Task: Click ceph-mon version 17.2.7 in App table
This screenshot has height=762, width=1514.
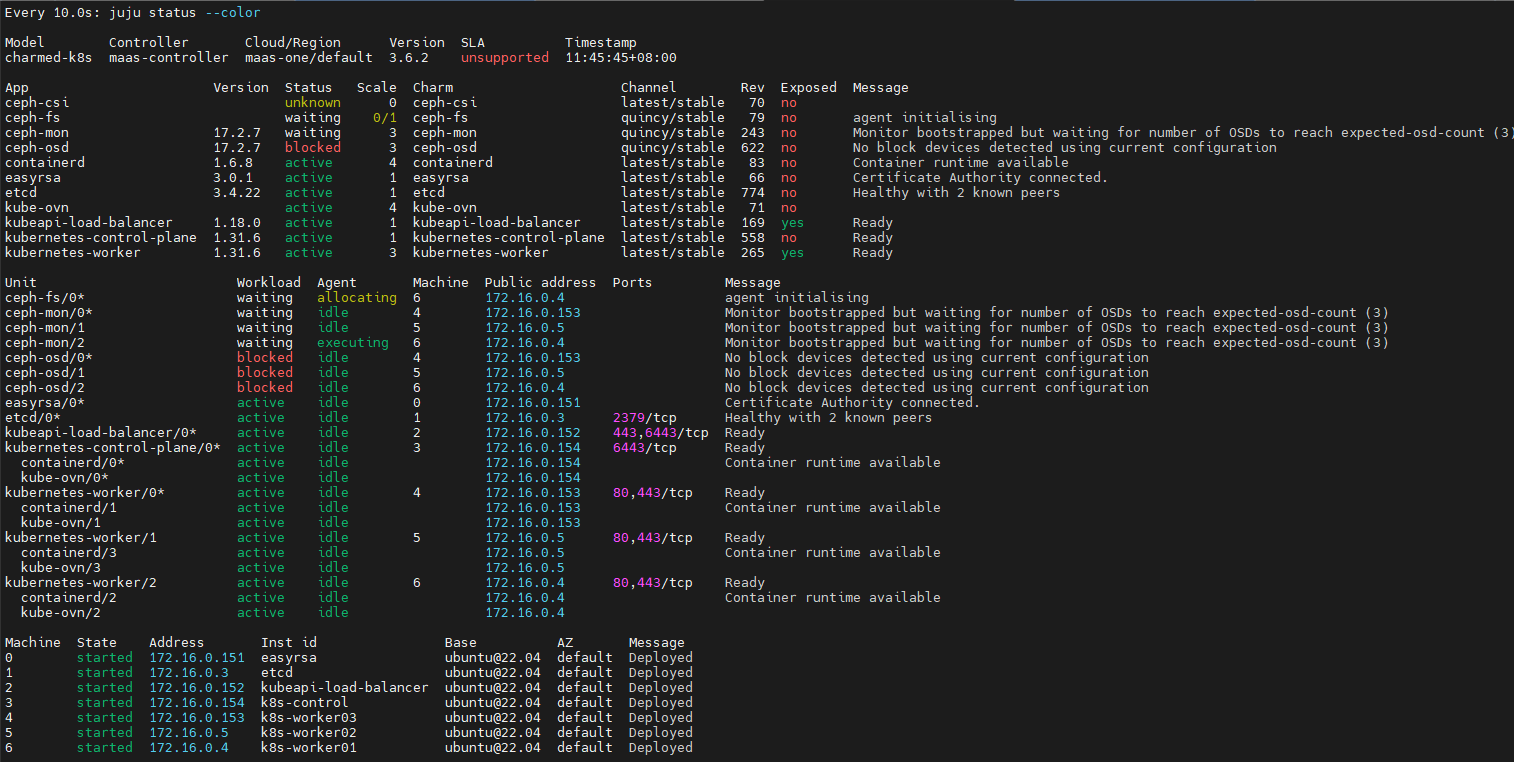Action: pos(237,132)
